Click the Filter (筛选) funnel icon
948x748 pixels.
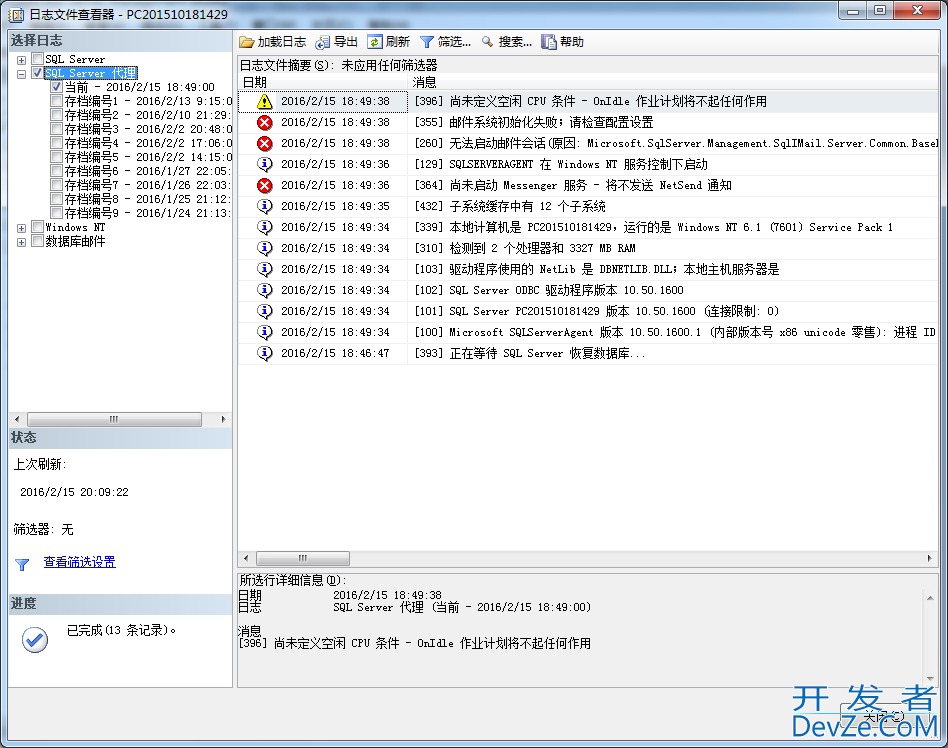pyautogui.click(x=427, y=42)
